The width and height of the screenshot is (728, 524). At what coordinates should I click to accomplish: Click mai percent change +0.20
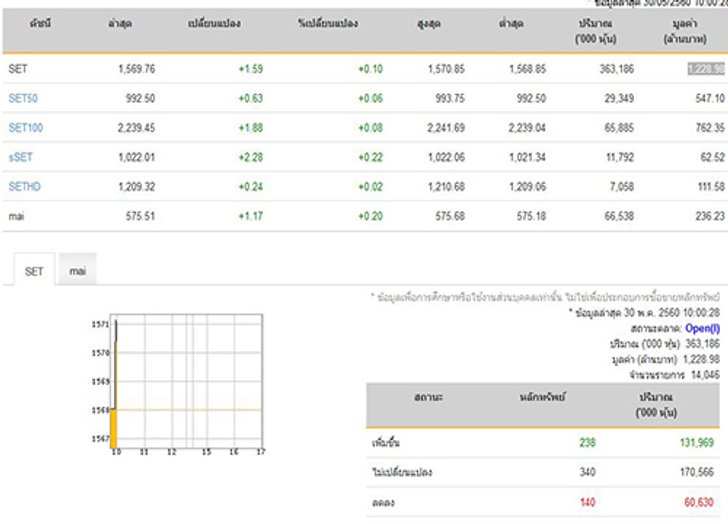(370, 216)
